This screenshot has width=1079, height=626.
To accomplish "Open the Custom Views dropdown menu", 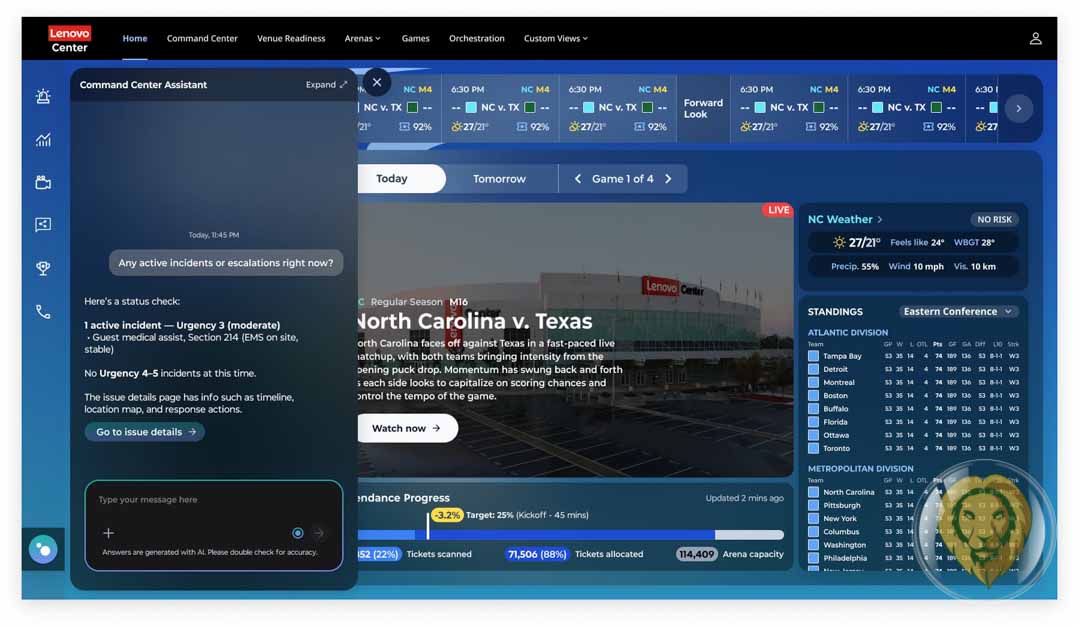I will pos(556,39).
